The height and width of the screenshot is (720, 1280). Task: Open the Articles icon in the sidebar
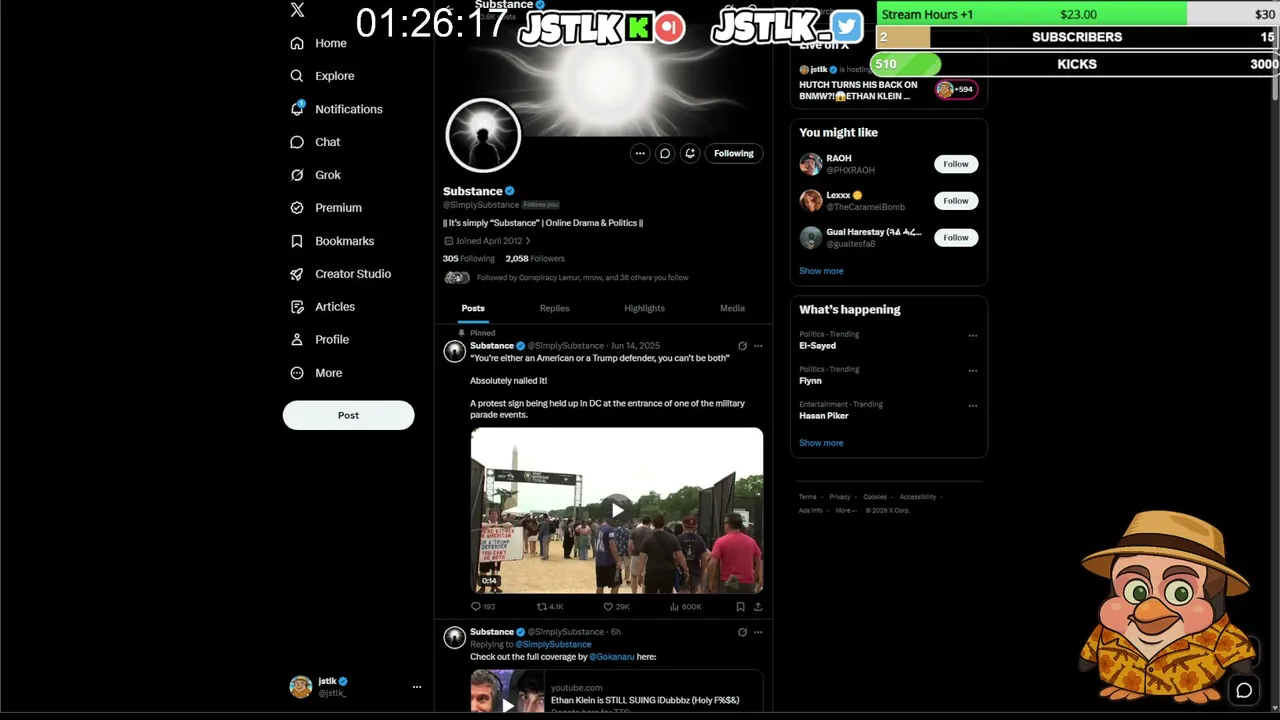pos(297,307)
